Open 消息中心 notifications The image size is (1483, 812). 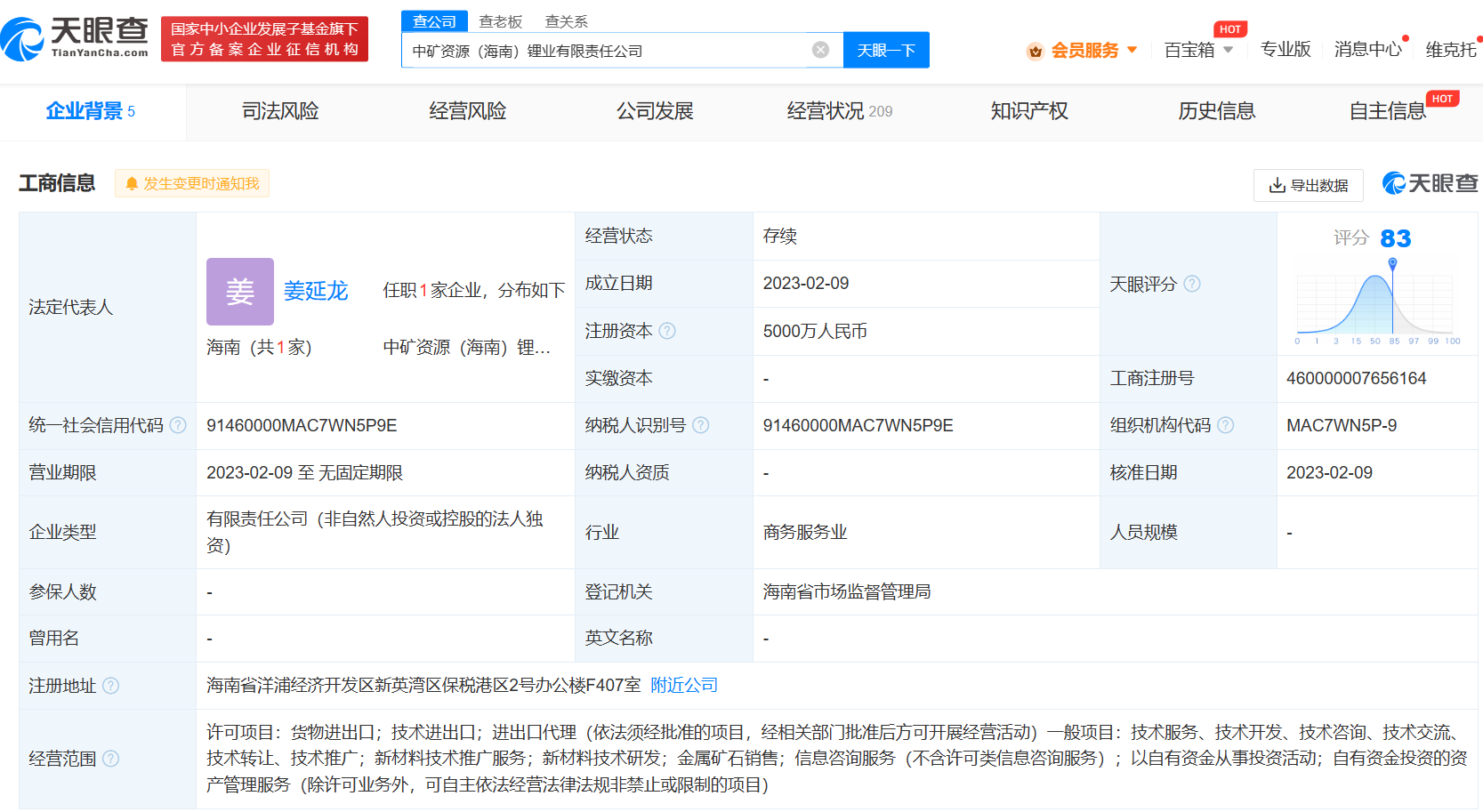[x=1367, y=49]
